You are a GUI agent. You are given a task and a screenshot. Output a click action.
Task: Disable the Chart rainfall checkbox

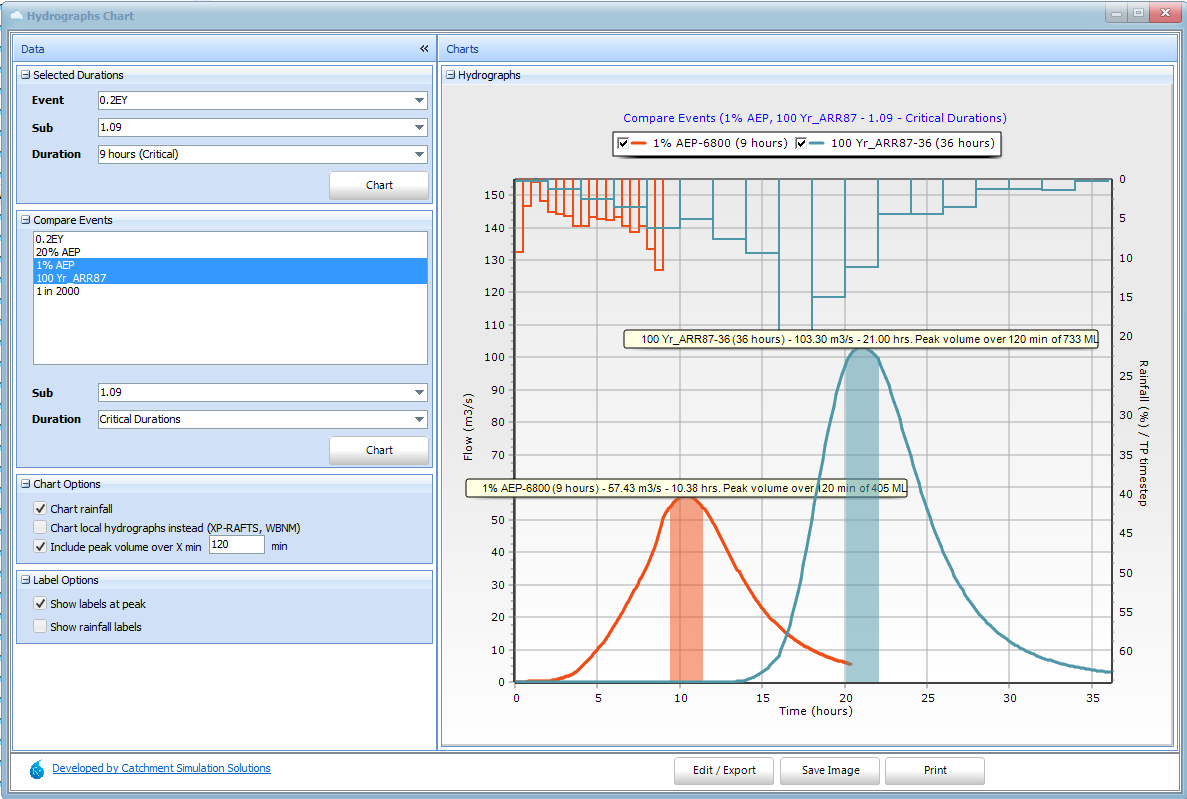(x=40, y=508)
